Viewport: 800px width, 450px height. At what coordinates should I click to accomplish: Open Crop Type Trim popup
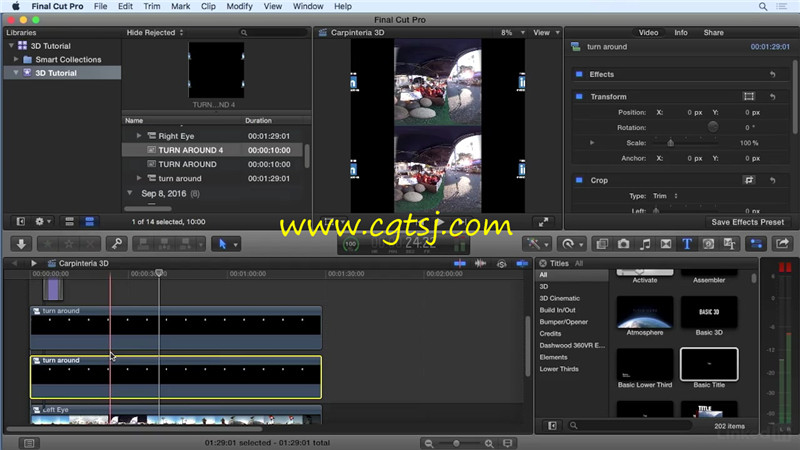(665, 196)
